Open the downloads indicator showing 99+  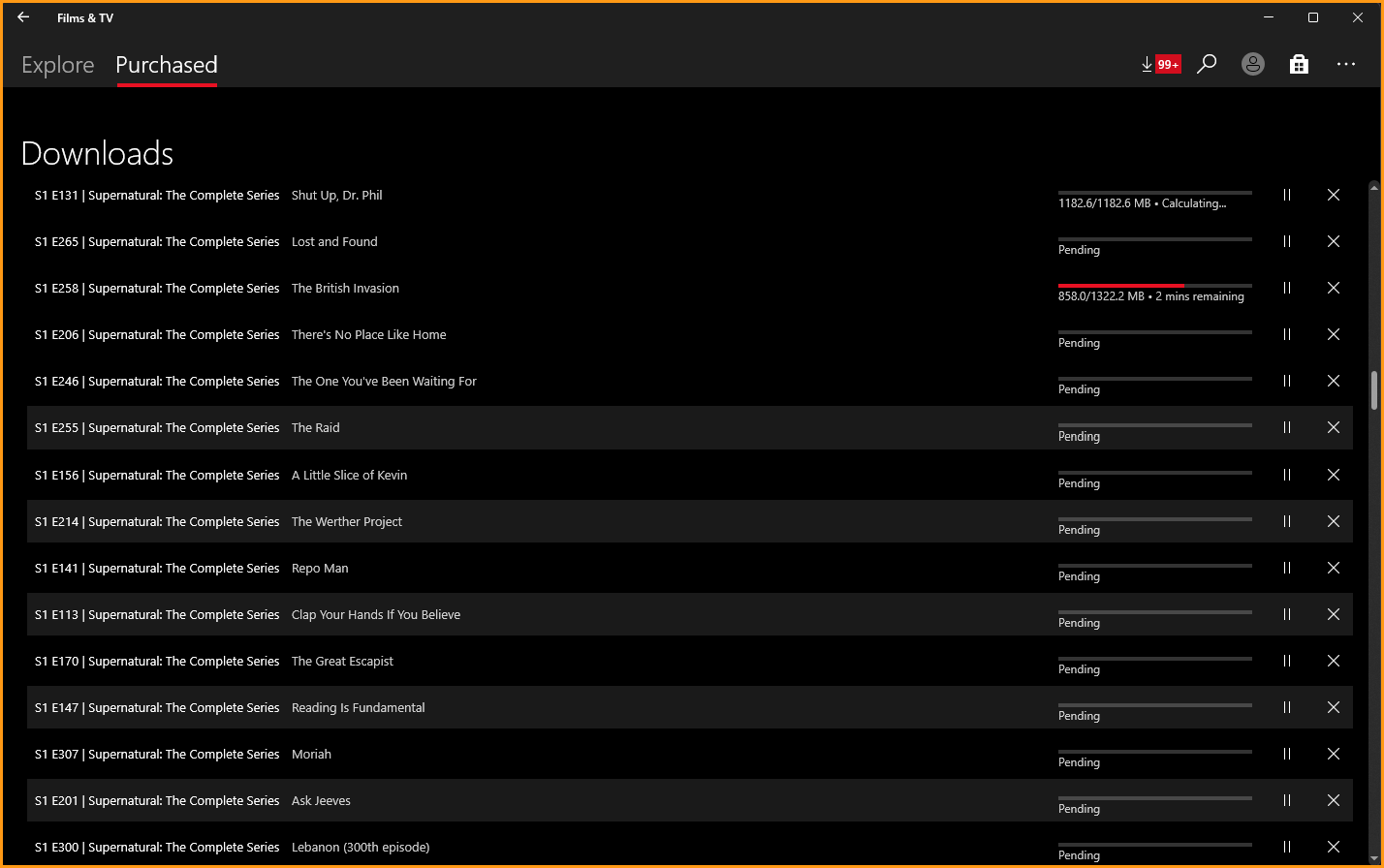pos(1161,64)
